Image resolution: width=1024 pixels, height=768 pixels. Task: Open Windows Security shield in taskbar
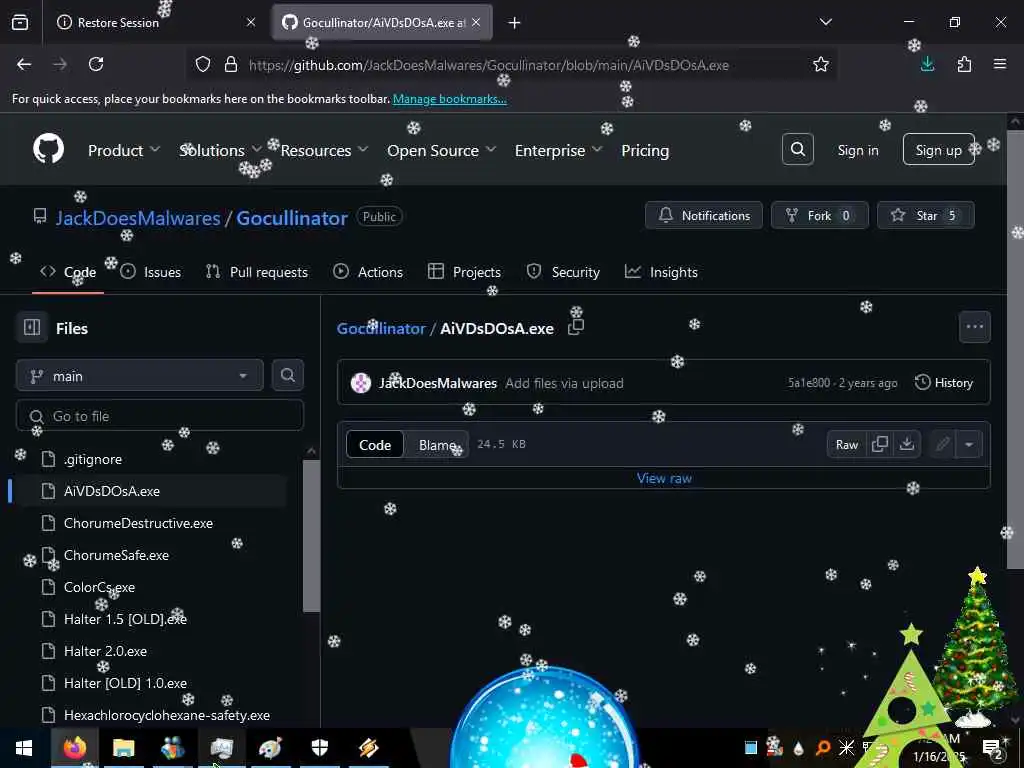[319, 748]
